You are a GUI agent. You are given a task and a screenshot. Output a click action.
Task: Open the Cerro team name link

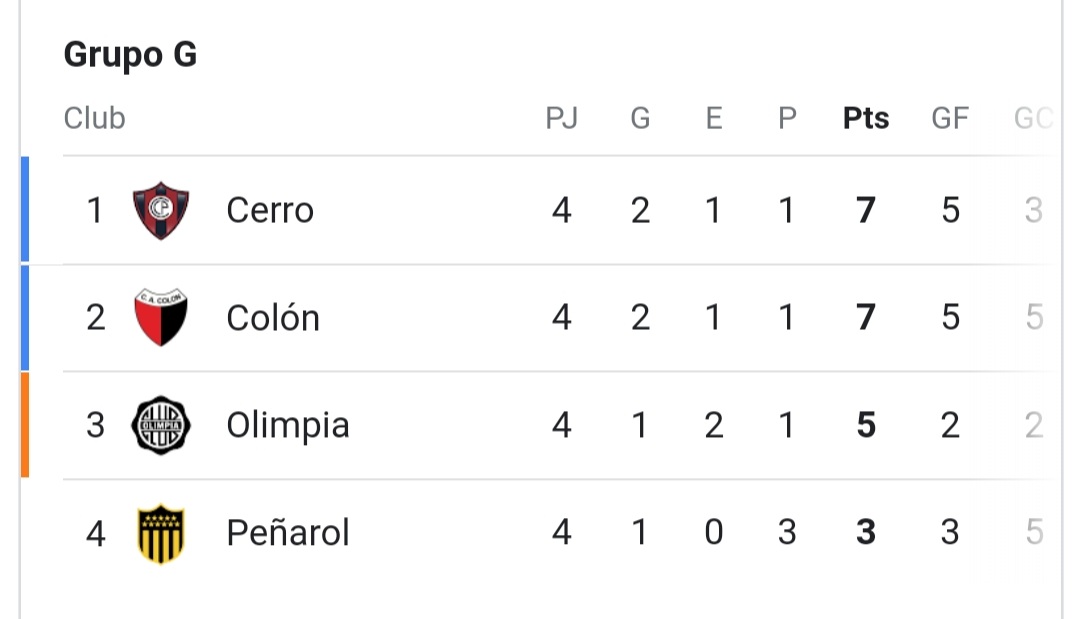(270, 210)
